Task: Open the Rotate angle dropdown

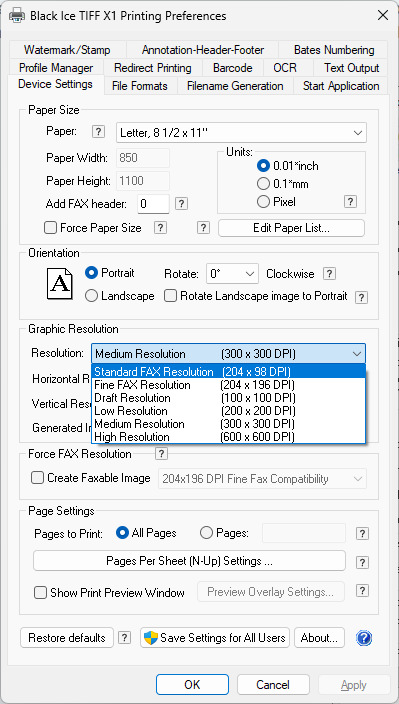Action: [x=232, y=274]
